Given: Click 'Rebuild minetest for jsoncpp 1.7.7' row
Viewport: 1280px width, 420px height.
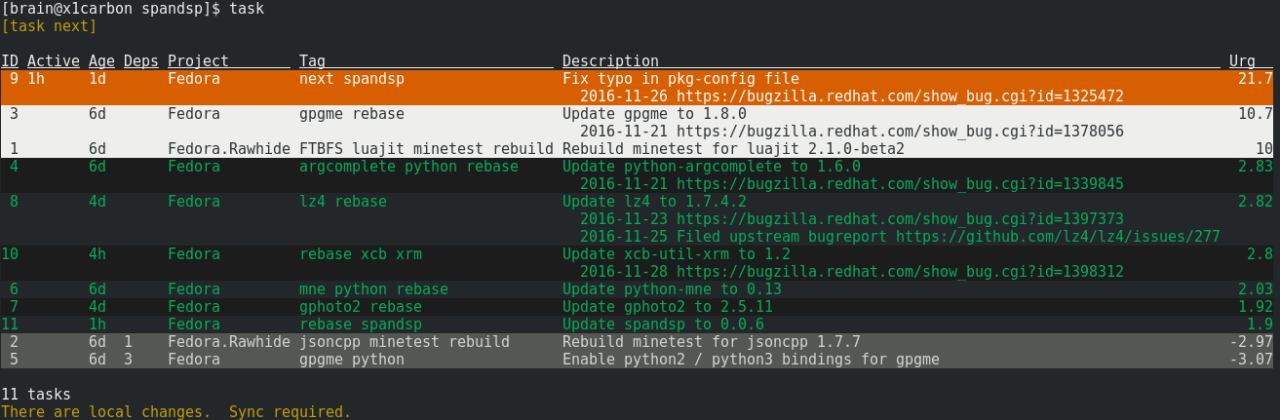Looking at the screenshot, I should pos(640,342).
